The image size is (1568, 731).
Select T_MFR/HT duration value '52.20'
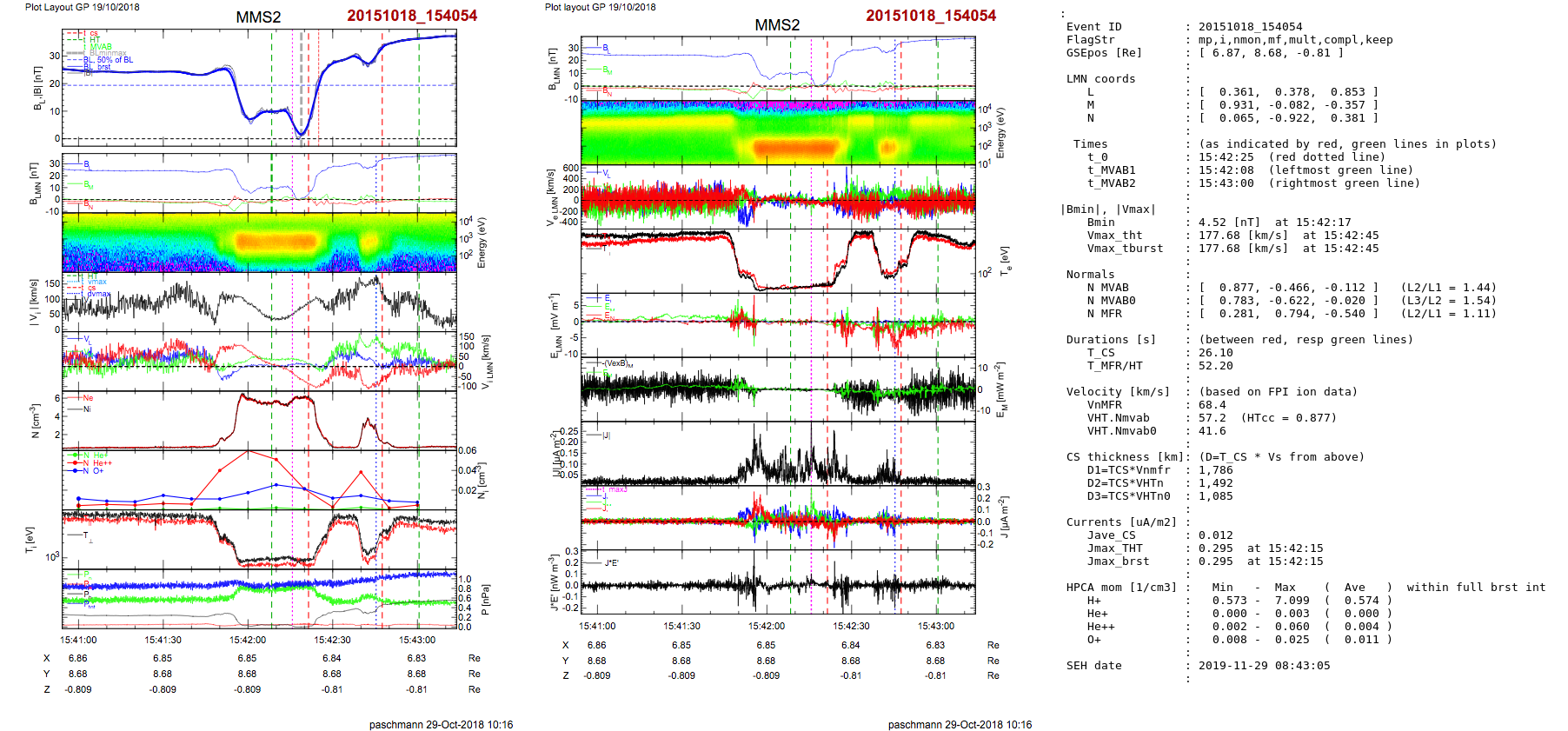(x=1215, y=366)
